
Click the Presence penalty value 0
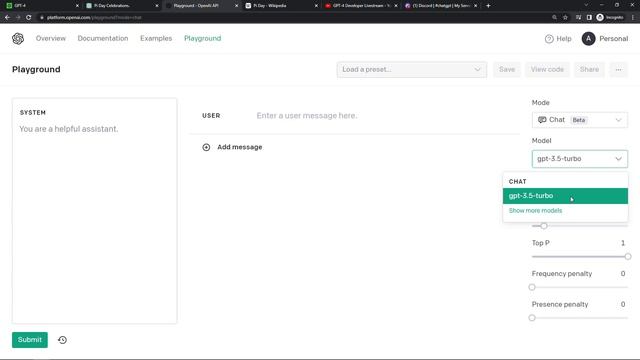623,304
